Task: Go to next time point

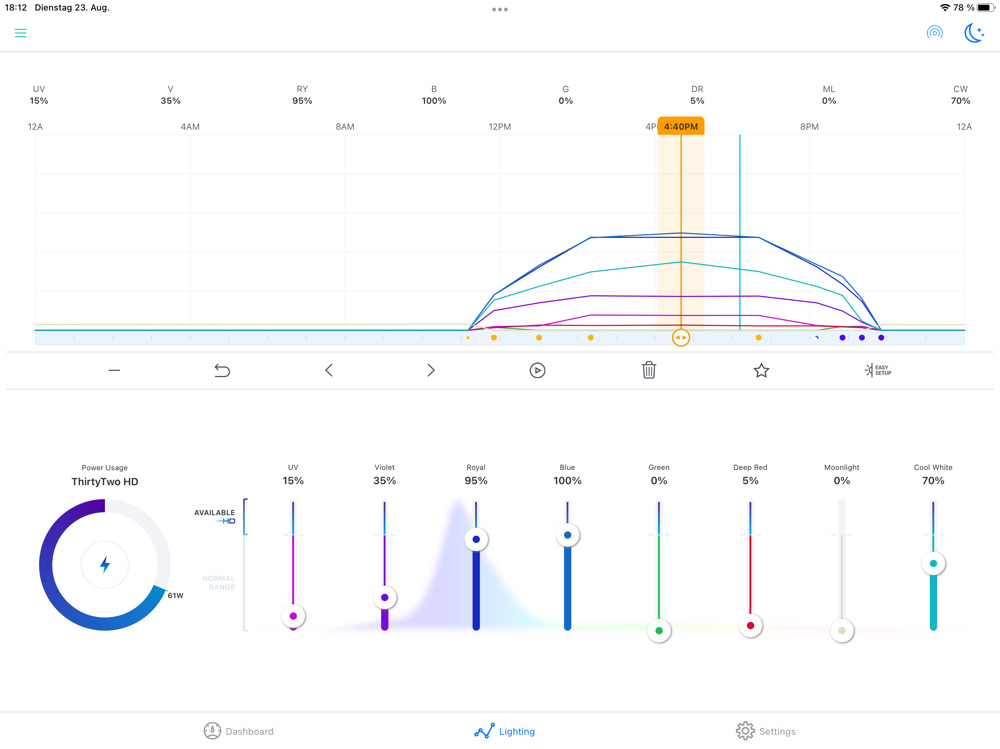Action: tap(431, 370)
